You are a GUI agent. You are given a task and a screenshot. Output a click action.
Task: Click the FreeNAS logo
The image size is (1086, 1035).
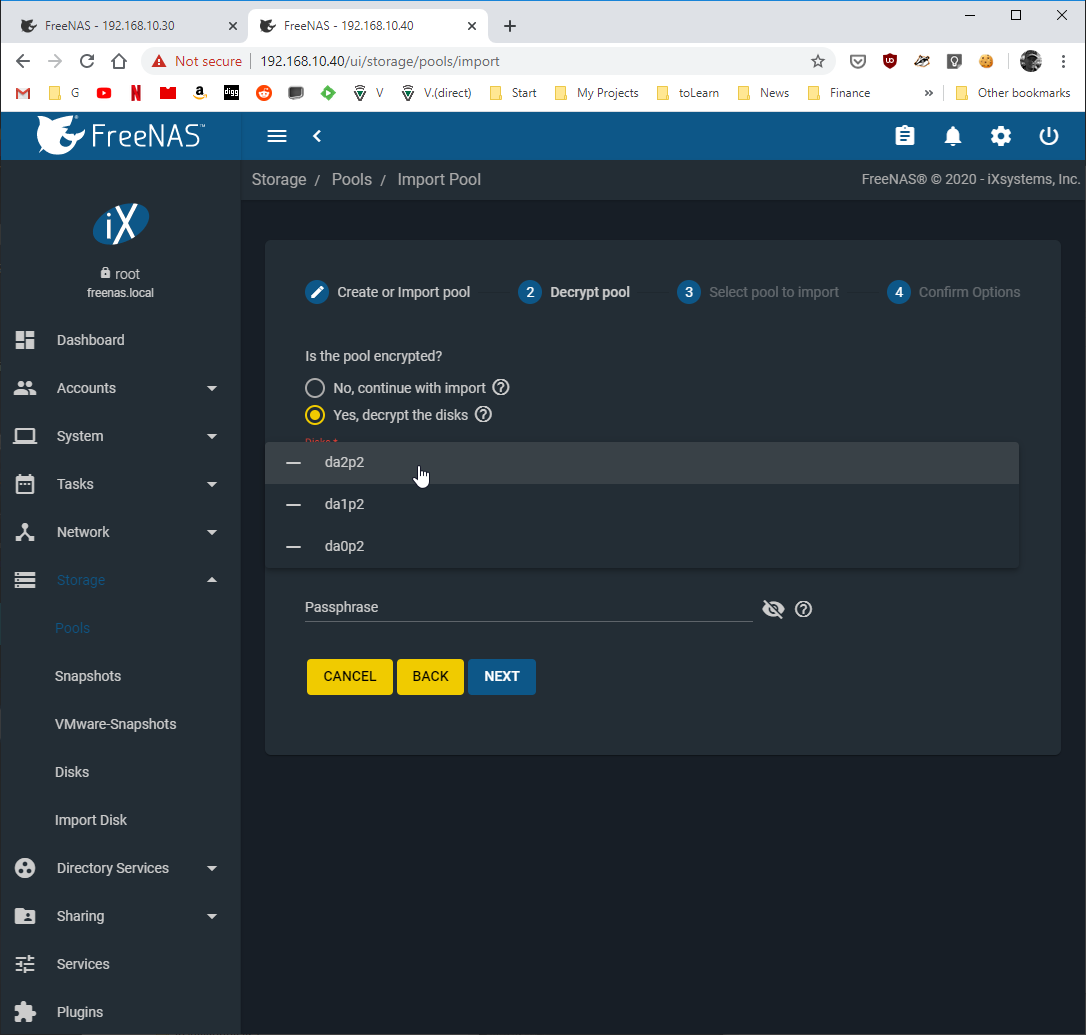(x=121, y=134)
